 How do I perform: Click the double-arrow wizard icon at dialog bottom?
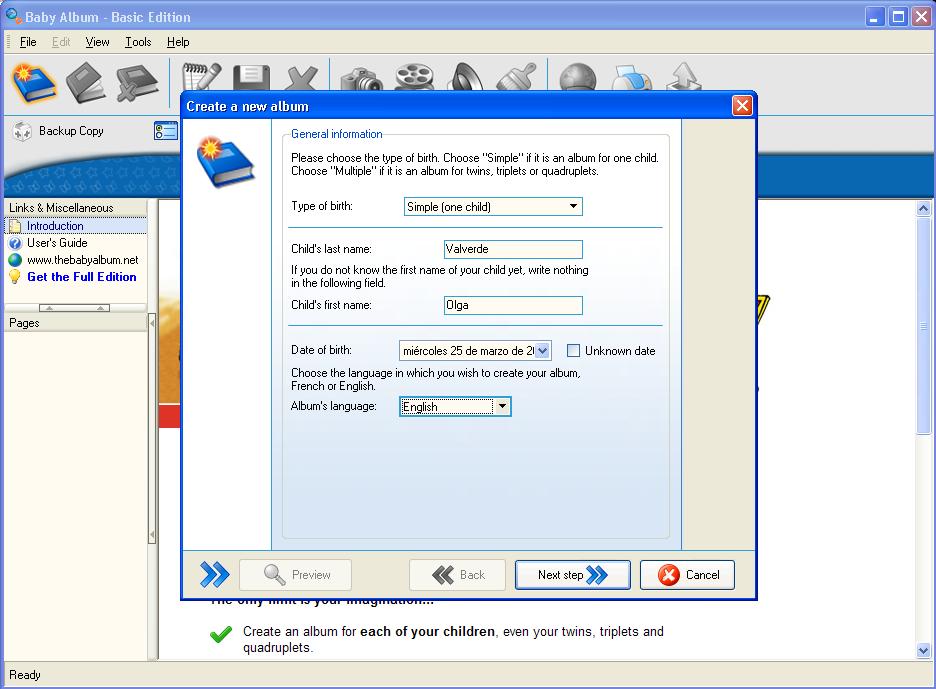(x=214, y=575)
